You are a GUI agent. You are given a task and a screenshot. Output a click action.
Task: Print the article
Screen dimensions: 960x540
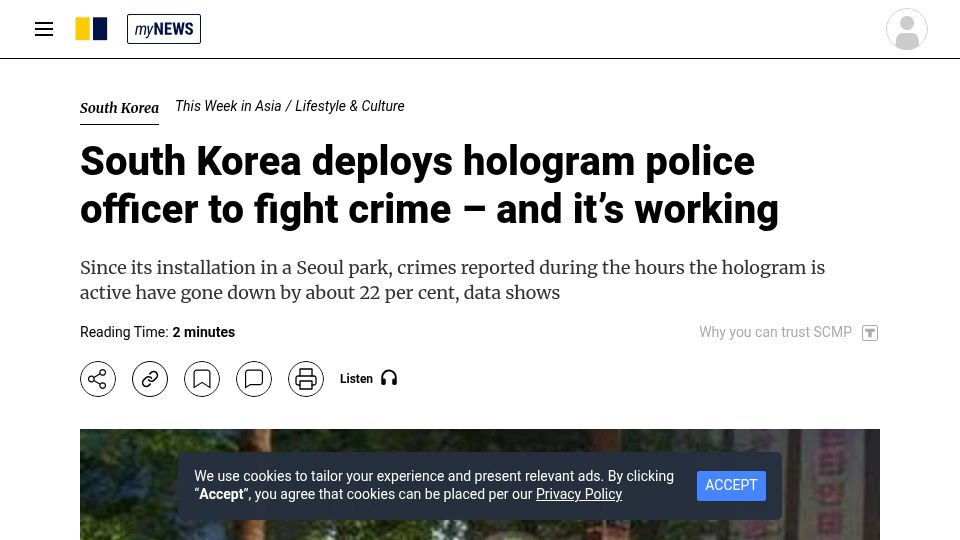point(306,379)
